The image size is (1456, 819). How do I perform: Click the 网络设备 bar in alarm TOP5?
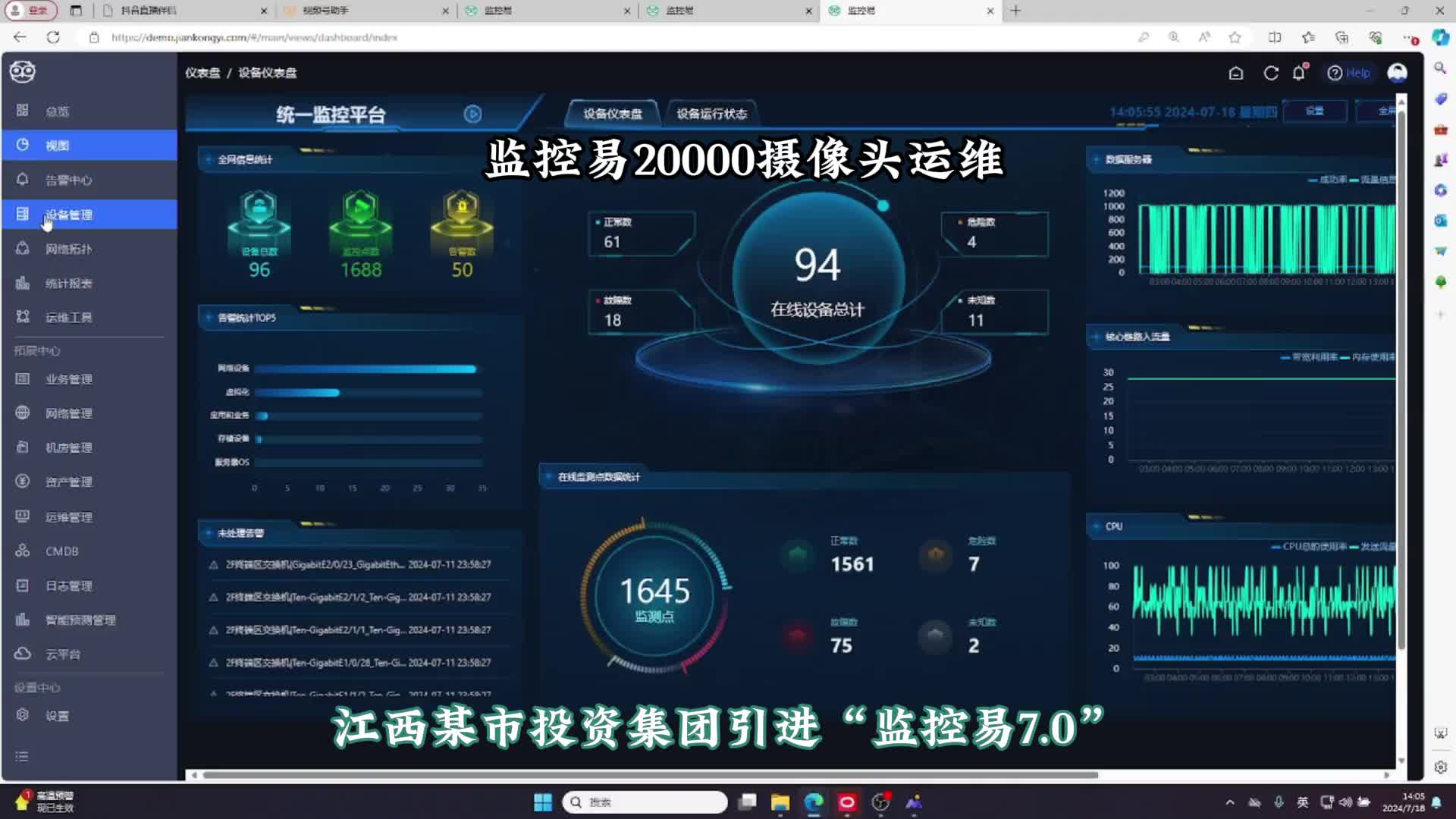[366, 369]
